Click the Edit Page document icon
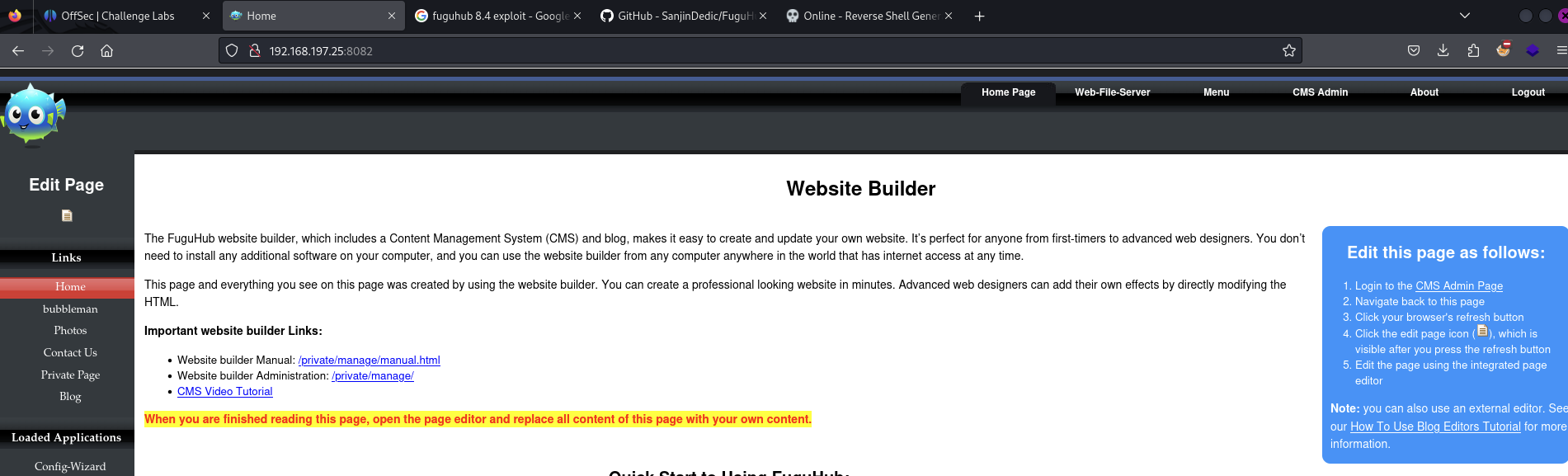 pyautogui.click(x=67, y=216)
